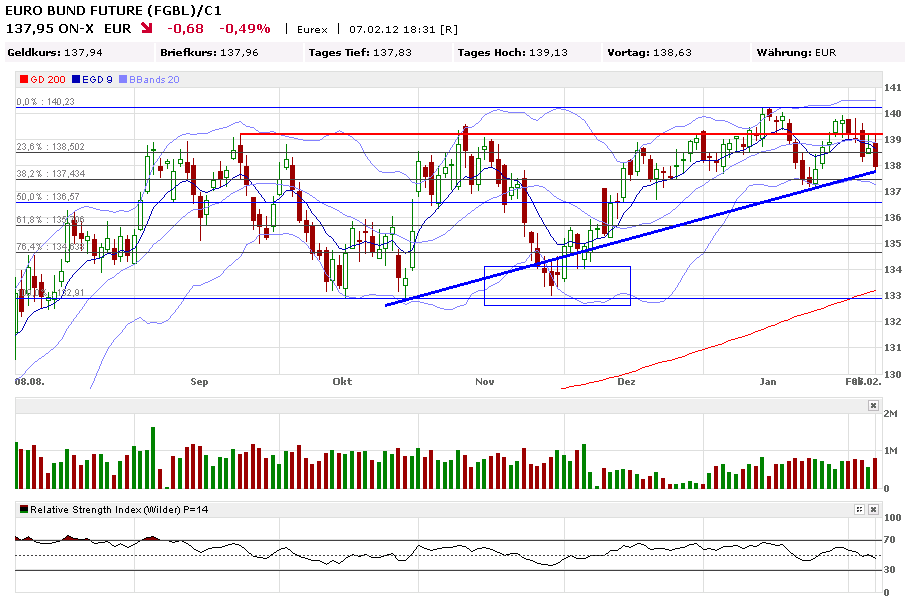
Task: Select the GD 200 legend label
Action: [48, 80]
